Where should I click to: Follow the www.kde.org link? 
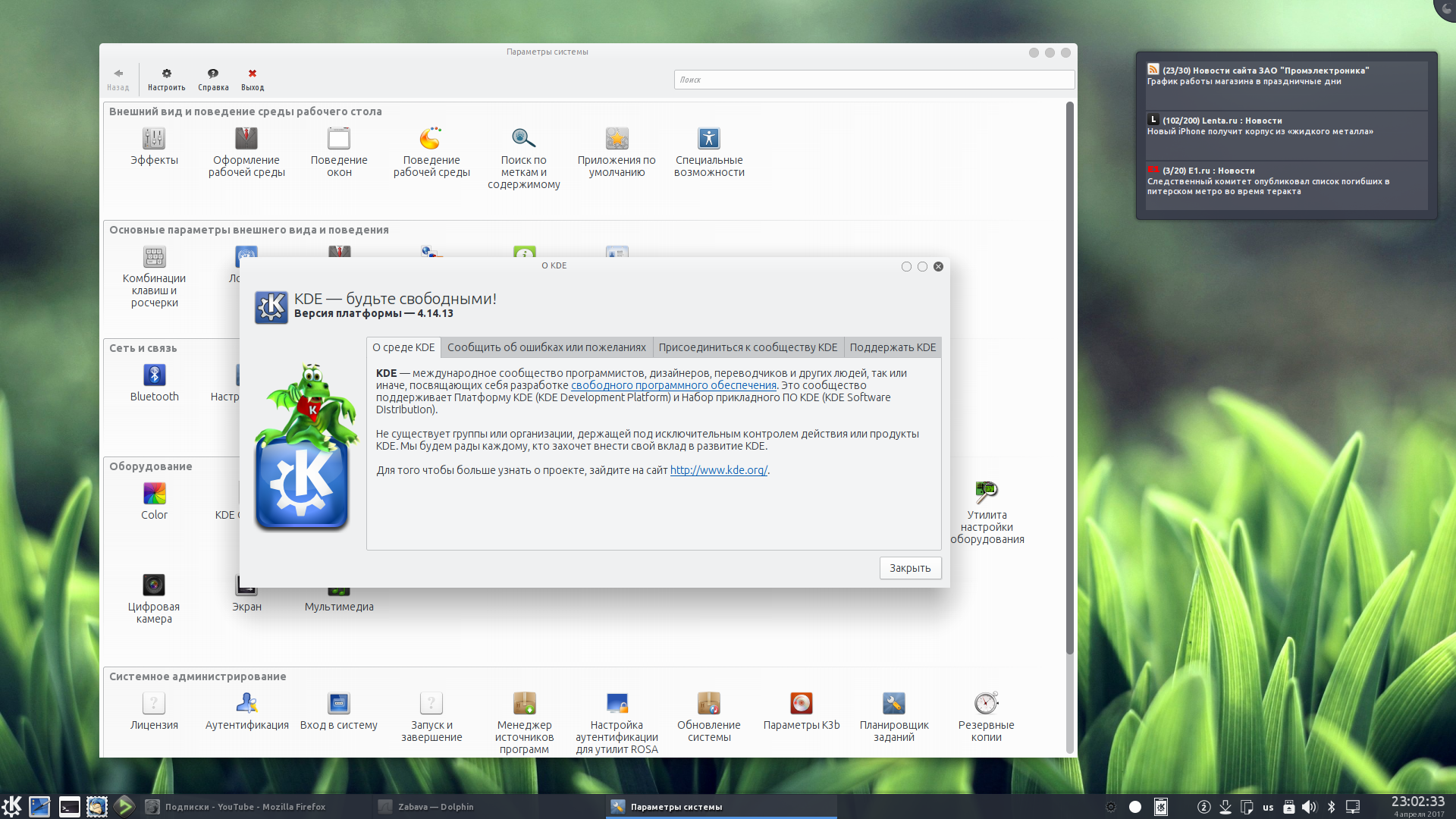[x=718, y=470]
